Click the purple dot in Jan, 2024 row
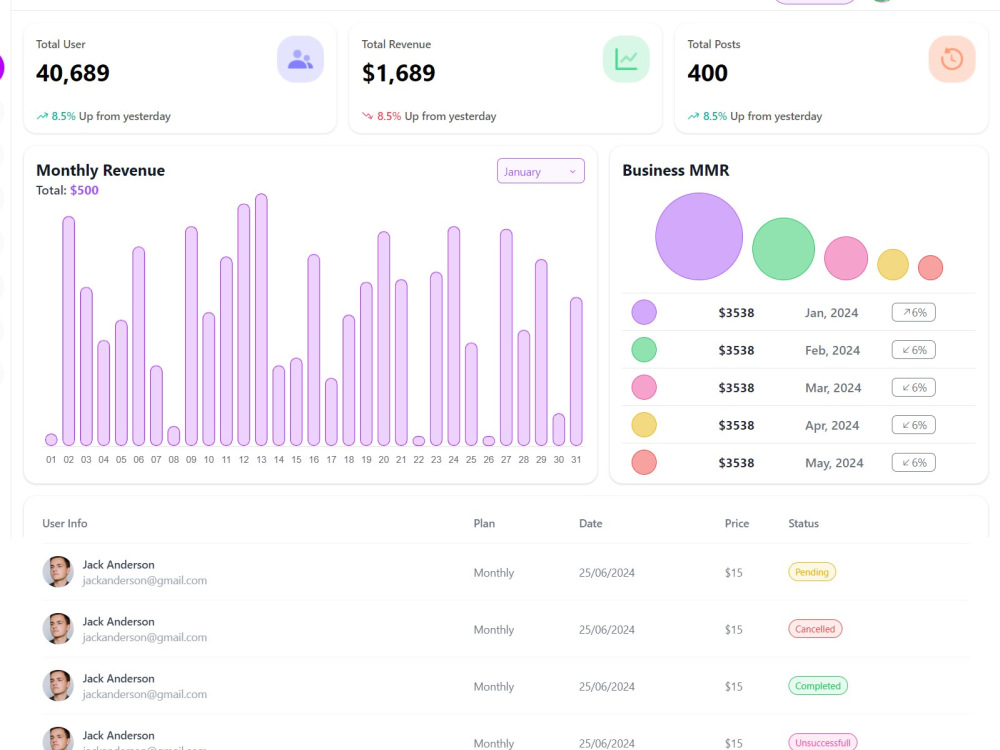Screen dimensions: 1000x750 pos(644,312)
